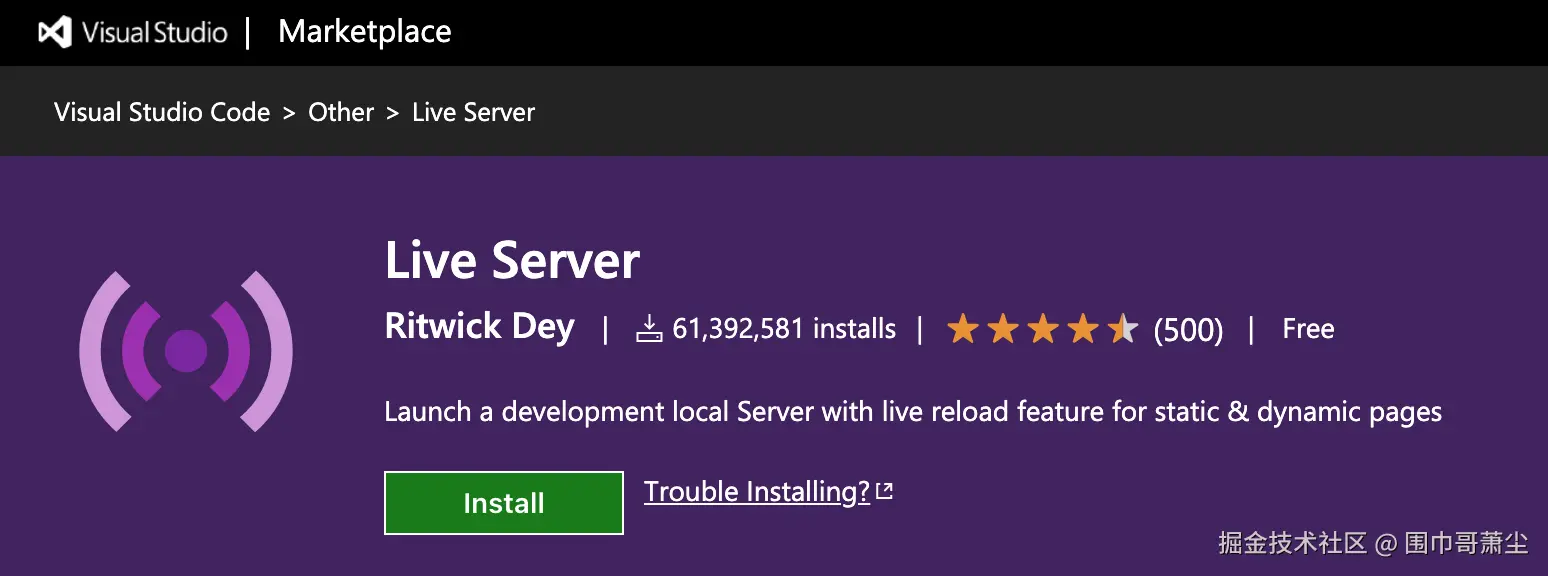The image size is (1548, 576).
Task: Click the Visual Studio wordmark text
Action: point(155,32)
